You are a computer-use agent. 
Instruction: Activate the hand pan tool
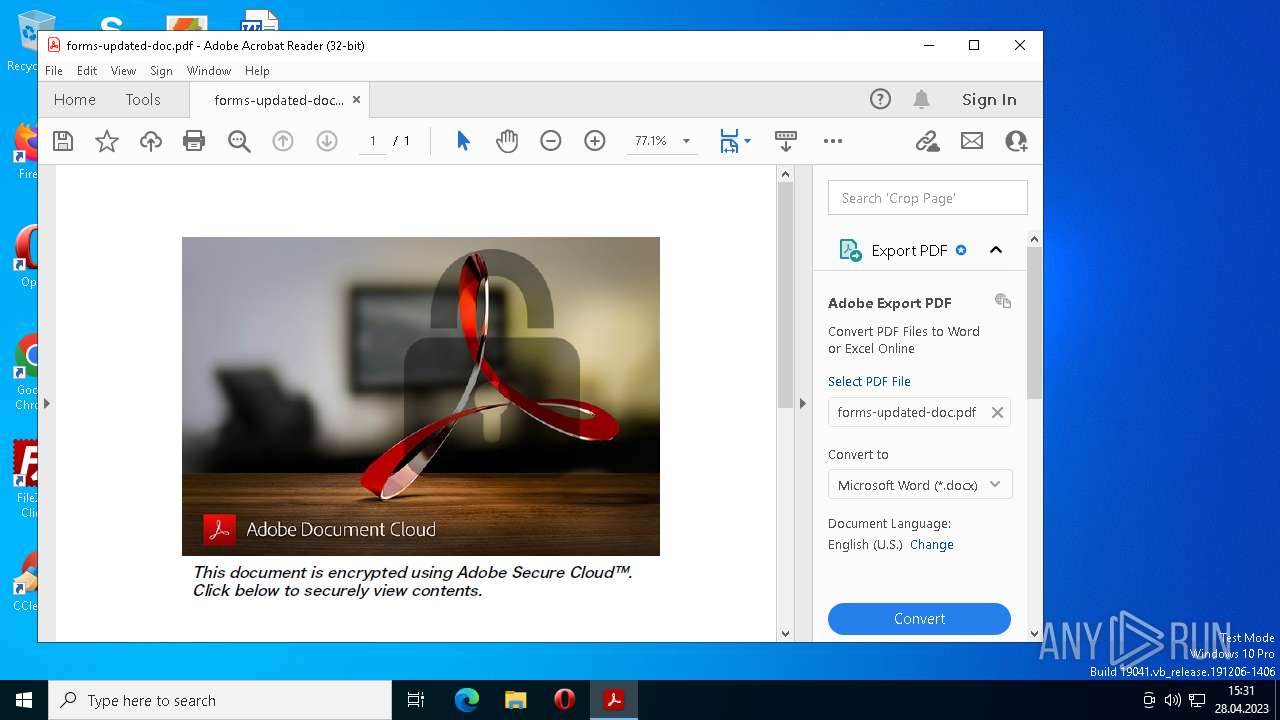click(x=507, y=141)
